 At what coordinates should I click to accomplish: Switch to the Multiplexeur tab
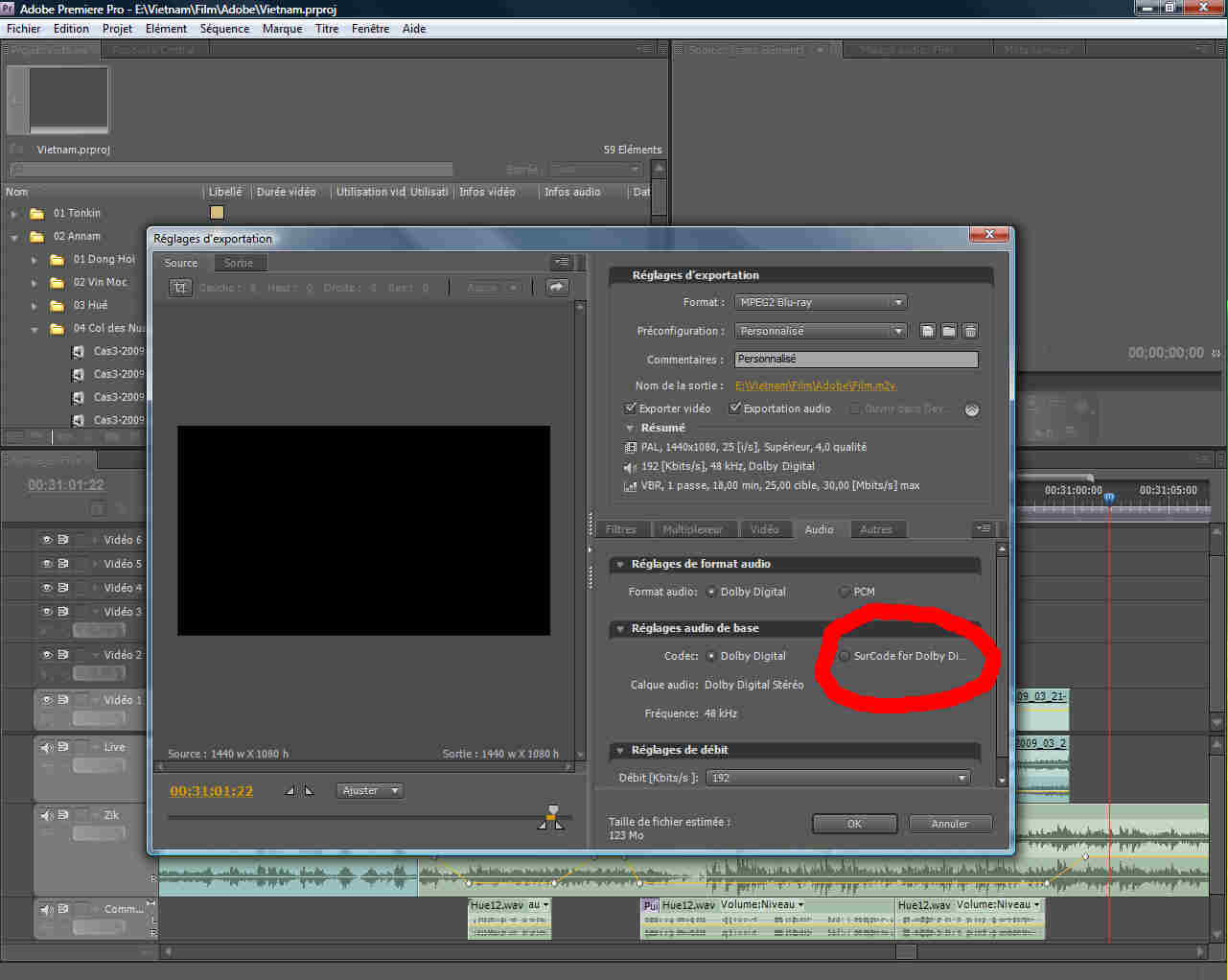(693, 529)
